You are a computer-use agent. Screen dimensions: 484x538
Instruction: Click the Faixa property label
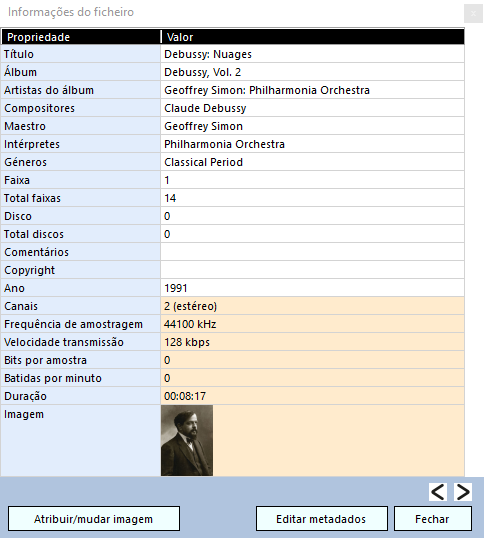click(17, 180)
